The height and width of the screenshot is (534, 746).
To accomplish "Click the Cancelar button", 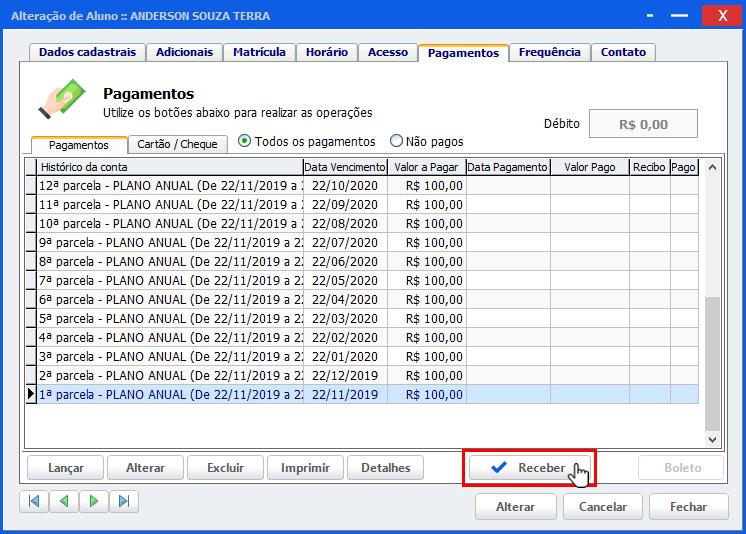I will click(x=603, y=507).
